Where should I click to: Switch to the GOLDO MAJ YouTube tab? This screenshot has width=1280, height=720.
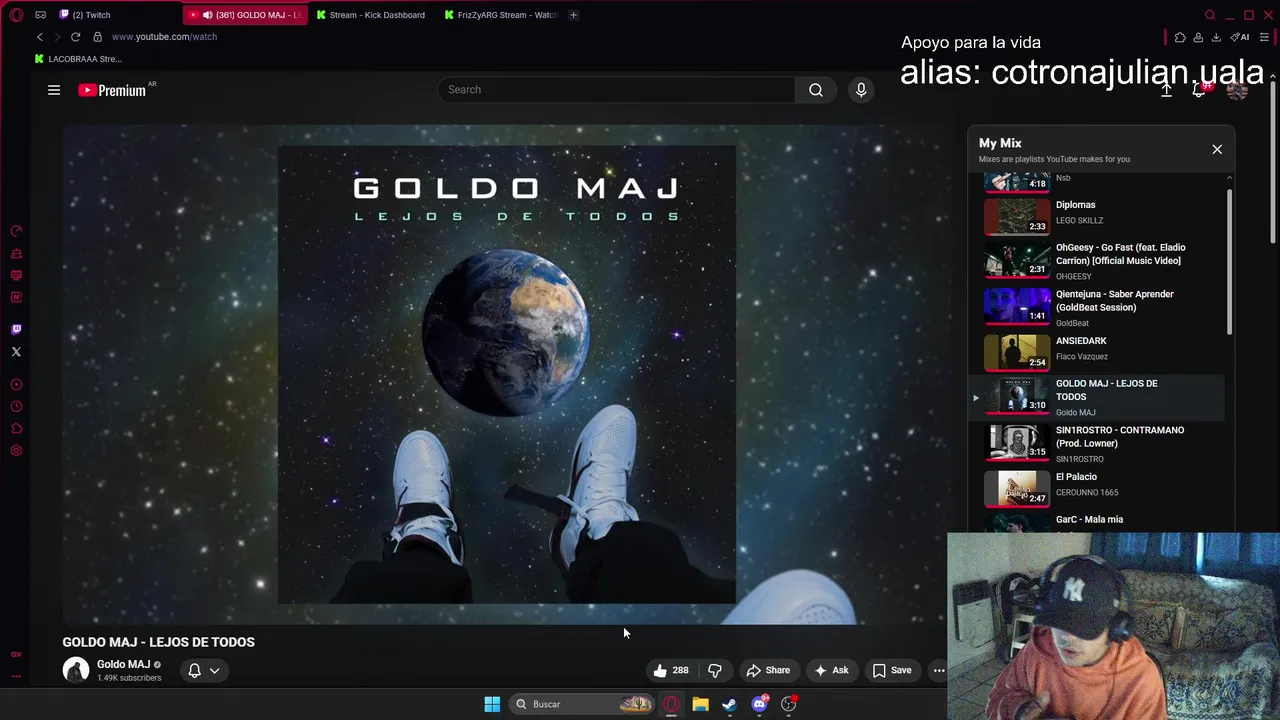244,15
